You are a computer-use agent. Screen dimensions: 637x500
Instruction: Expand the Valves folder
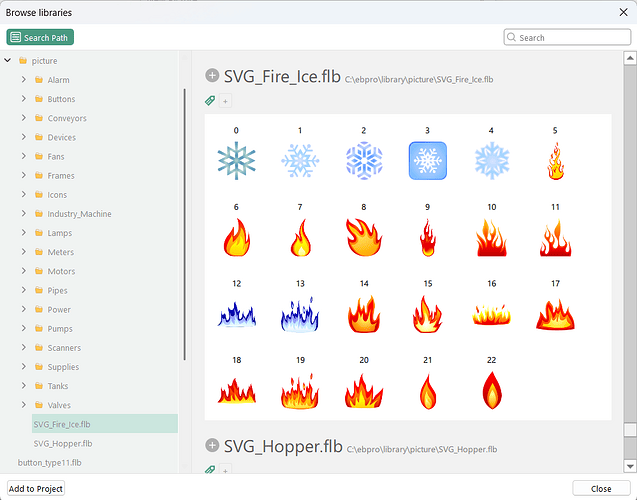click(x=24, y=405)
